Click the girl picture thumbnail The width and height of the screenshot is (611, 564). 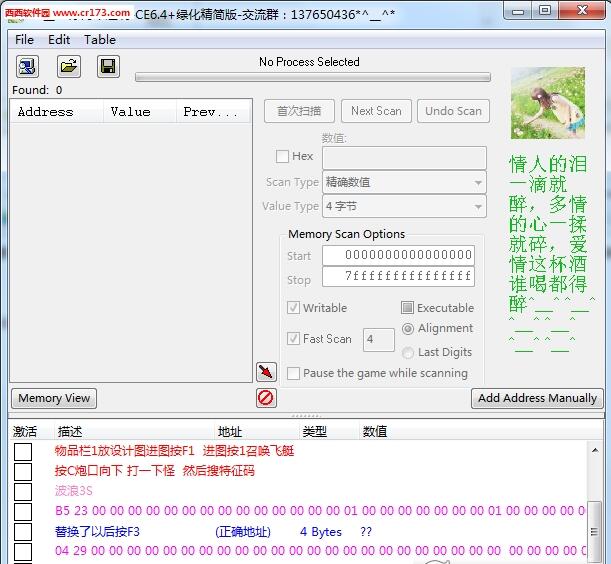pyautogui.click(x=547, y=103)
